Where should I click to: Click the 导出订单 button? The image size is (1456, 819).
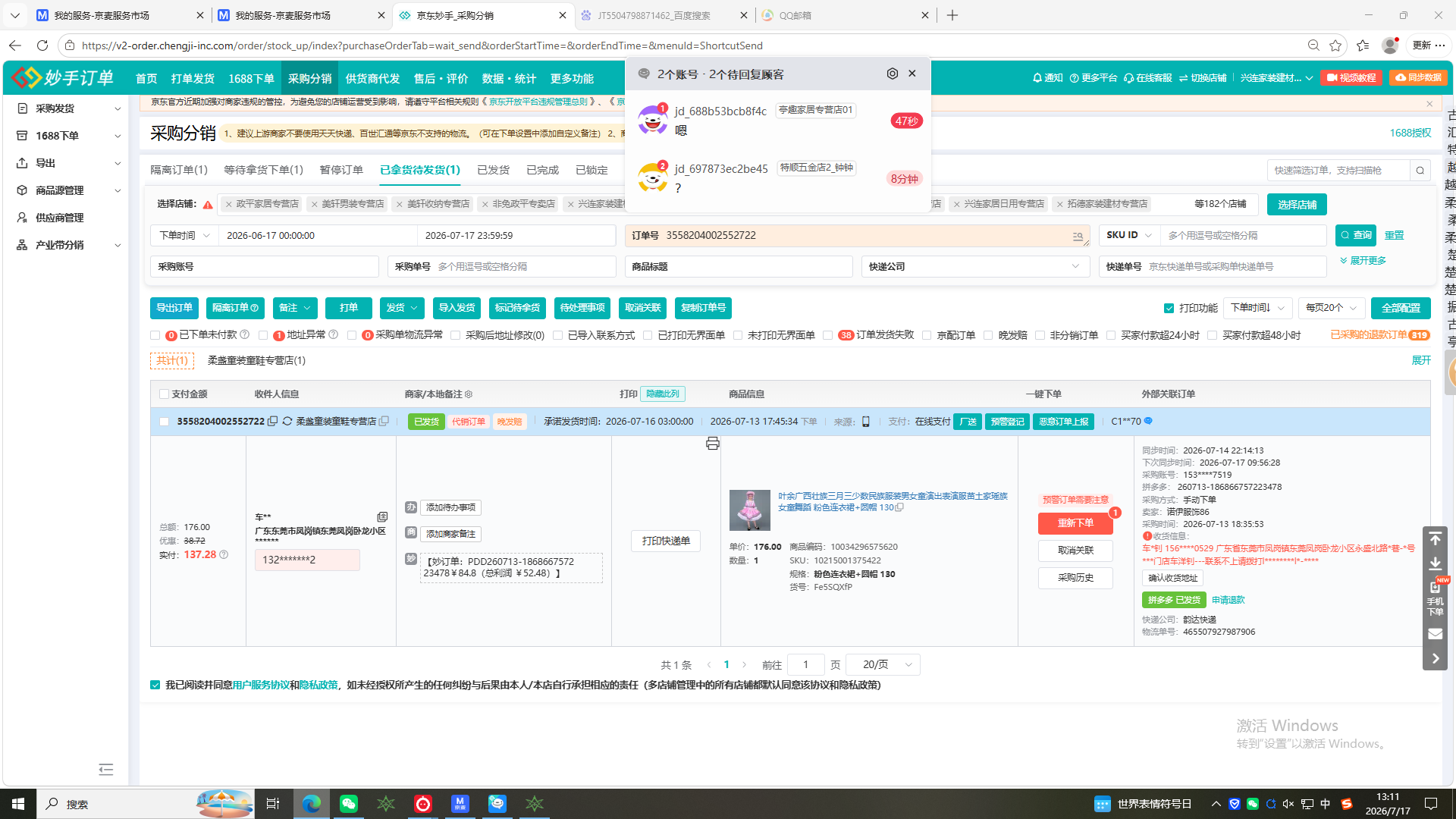click(174, 308)
